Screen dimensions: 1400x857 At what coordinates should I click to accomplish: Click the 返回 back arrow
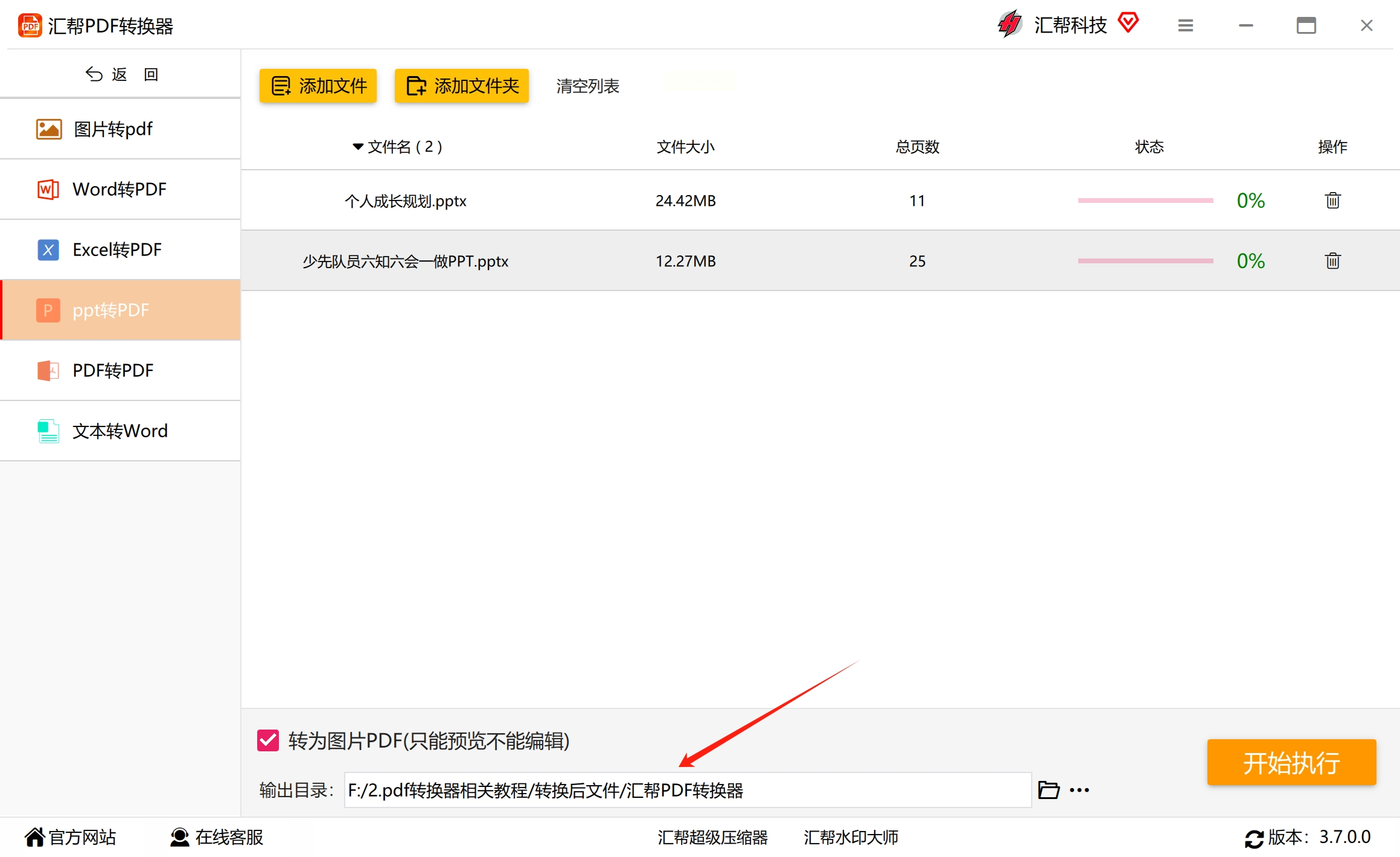[x=94, y=74]
